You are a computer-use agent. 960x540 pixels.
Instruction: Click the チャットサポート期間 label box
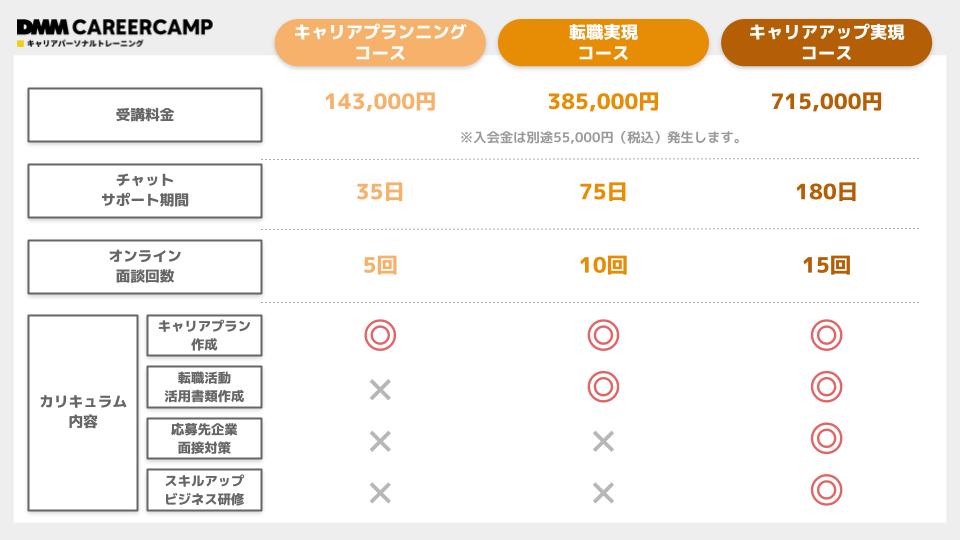tap(145, 190)
